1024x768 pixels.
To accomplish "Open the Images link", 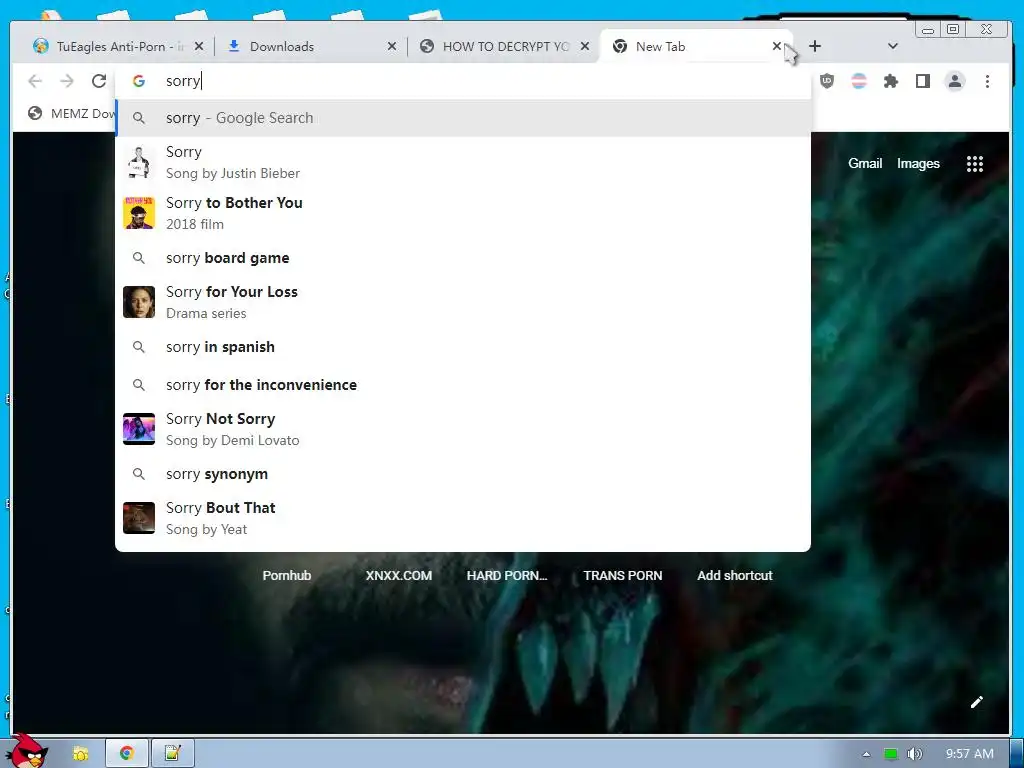I will [x=918, y=163].
